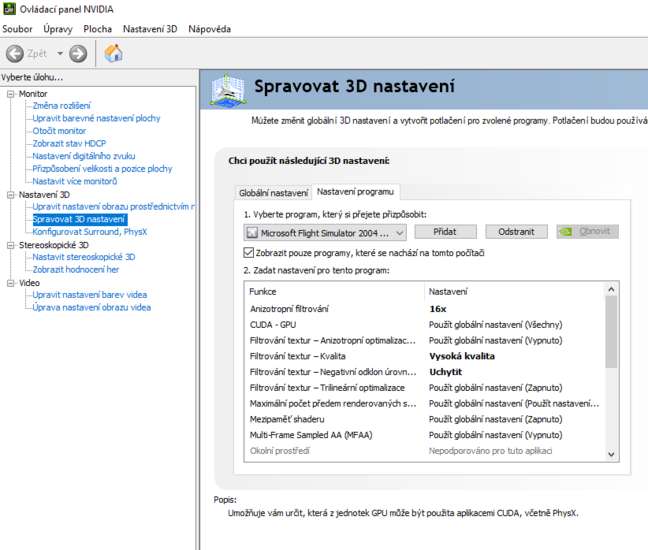Image resolution: width=648 pixels, height=550 pixels.
Task: Select Maximální počet předem renderovaných row
Action: 426,403
